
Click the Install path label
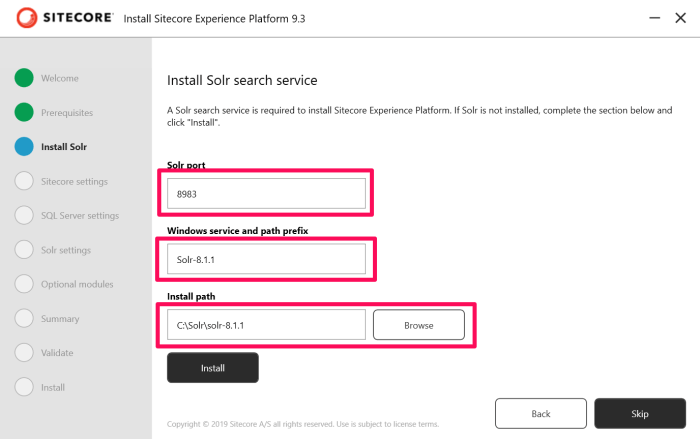click(x=191, y=297)
